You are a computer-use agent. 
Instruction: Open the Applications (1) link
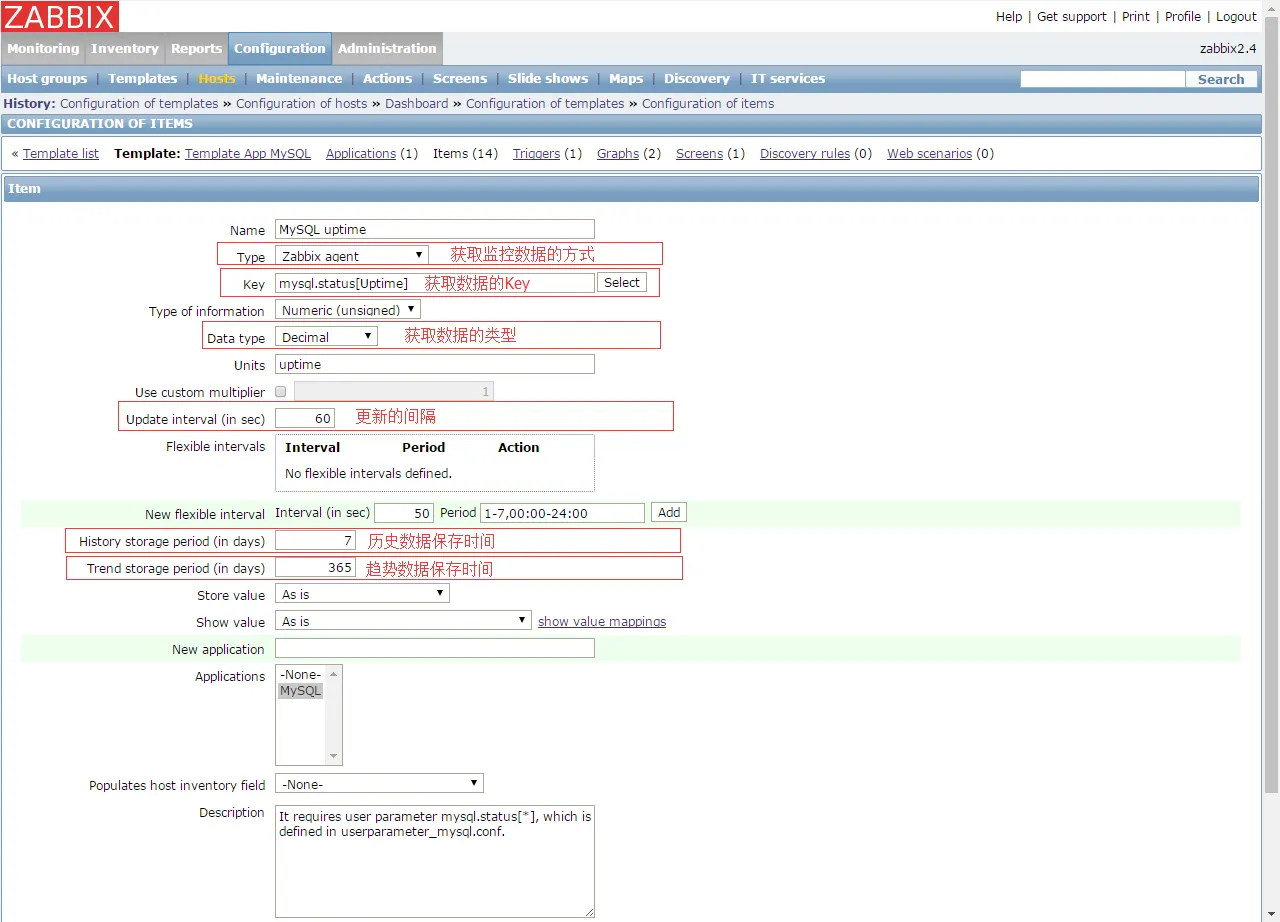click(361, 153)
